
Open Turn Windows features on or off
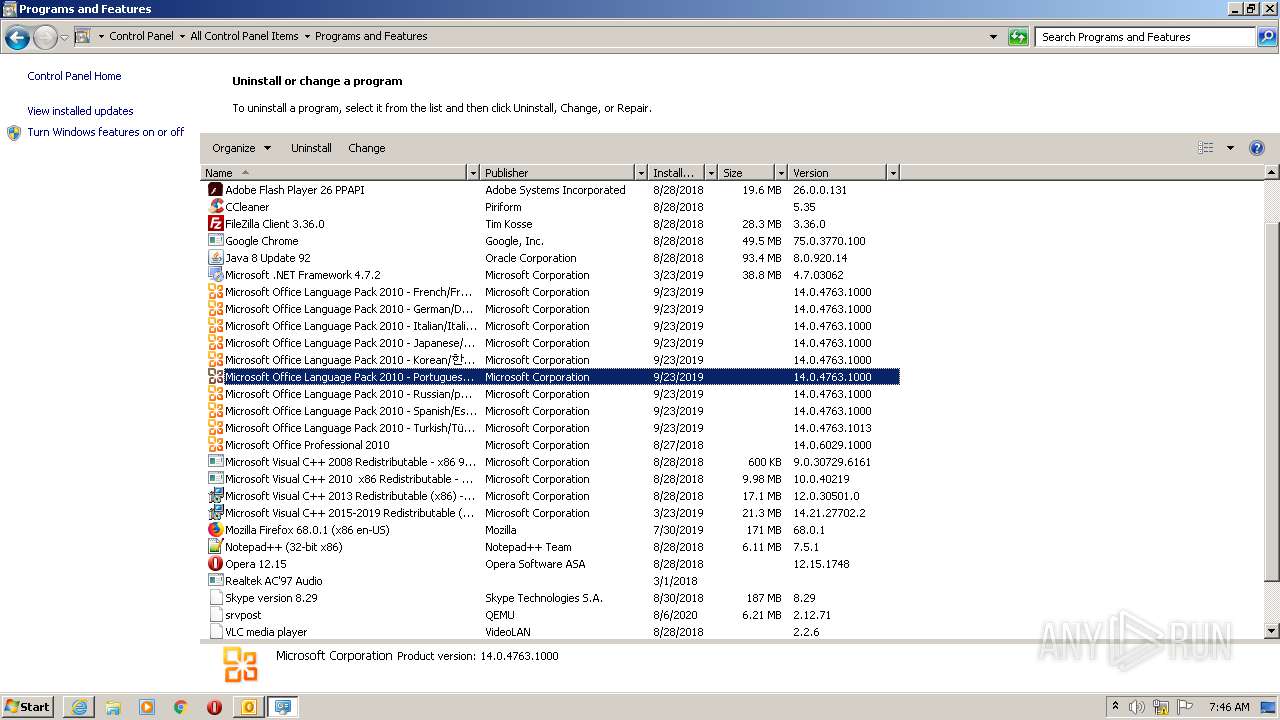click(106, 132)
